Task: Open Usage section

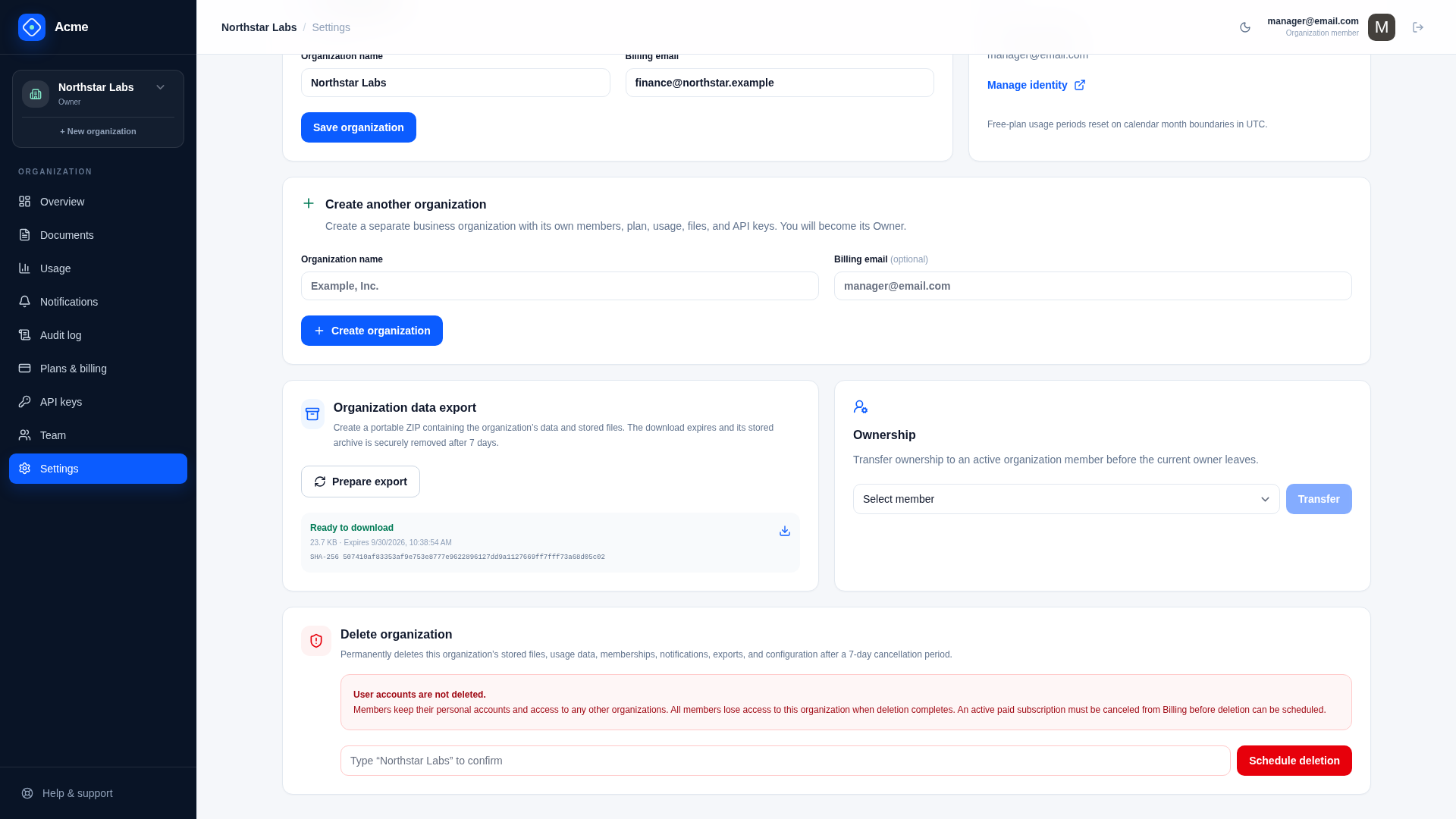Action: click(x=98, y=268)
